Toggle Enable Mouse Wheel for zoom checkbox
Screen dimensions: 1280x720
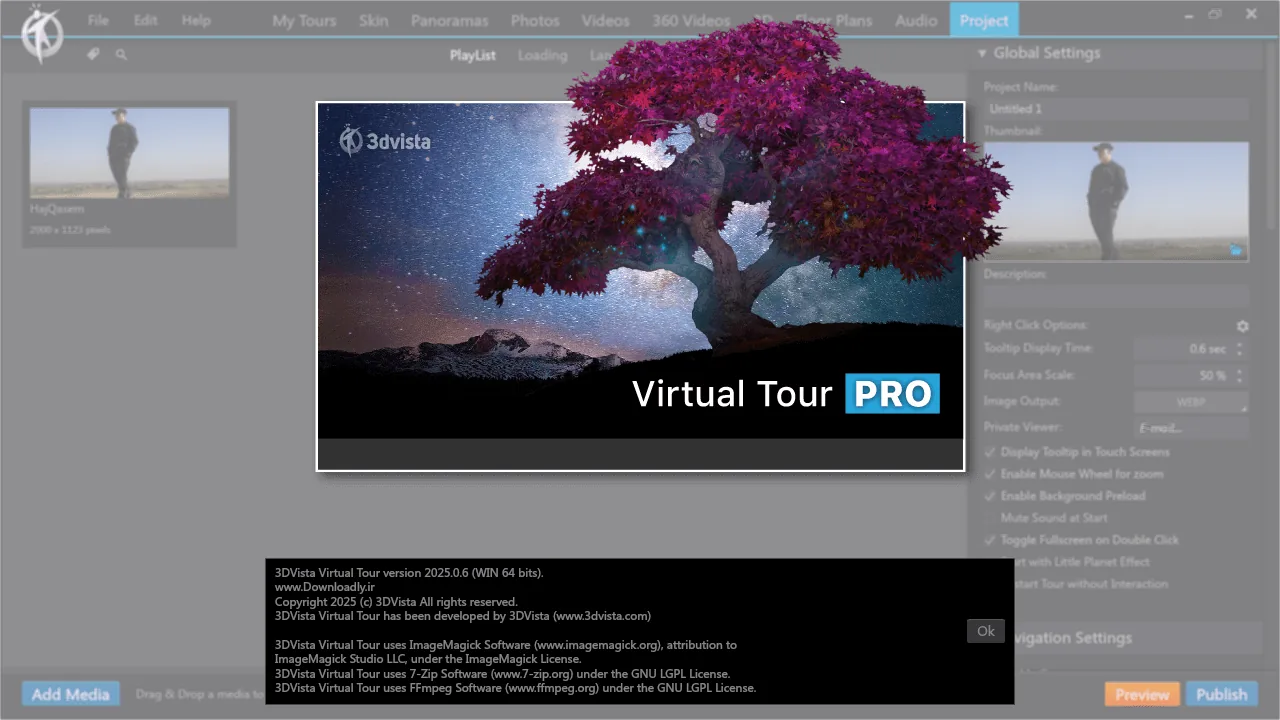tap(990, 474)
